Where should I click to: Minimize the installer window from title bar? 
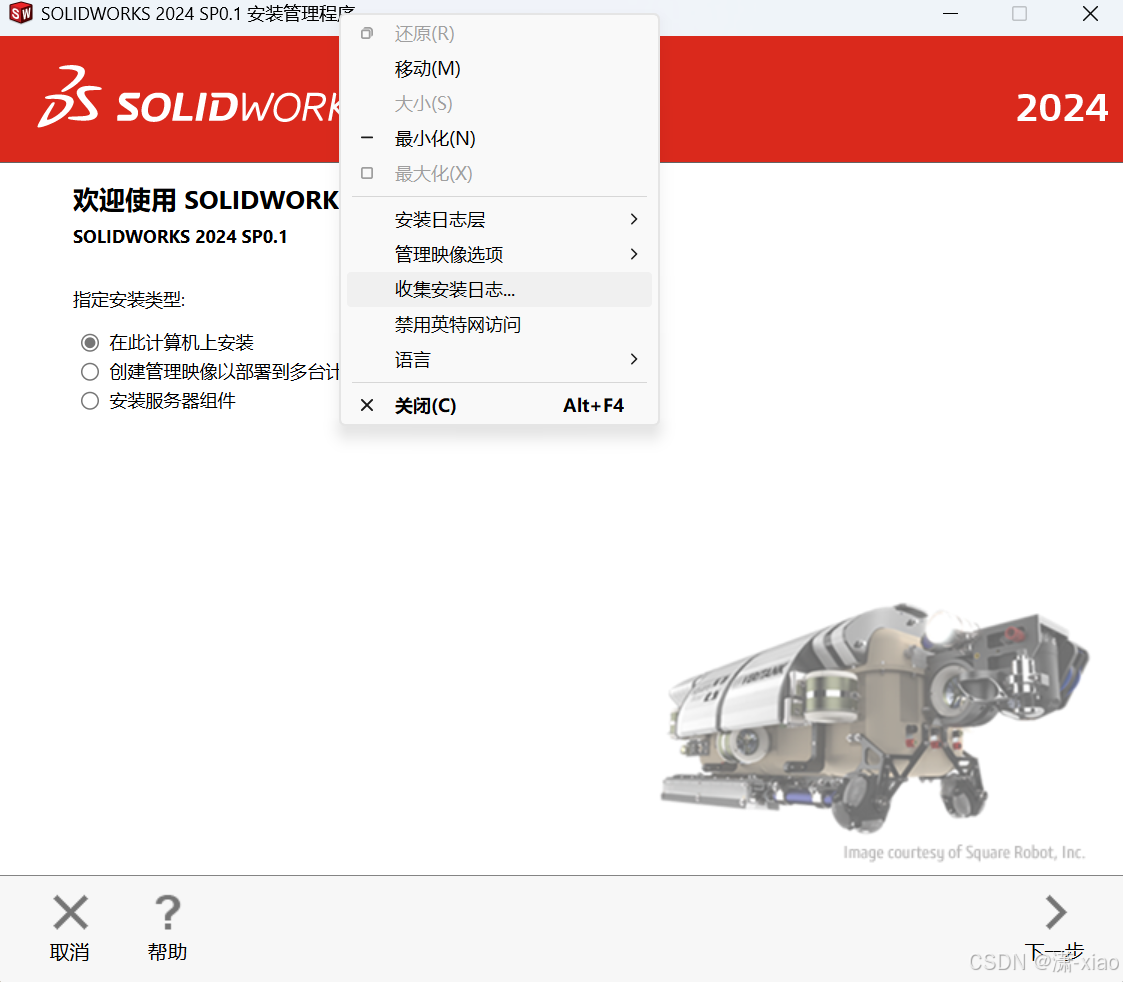[x=950, y=14]
